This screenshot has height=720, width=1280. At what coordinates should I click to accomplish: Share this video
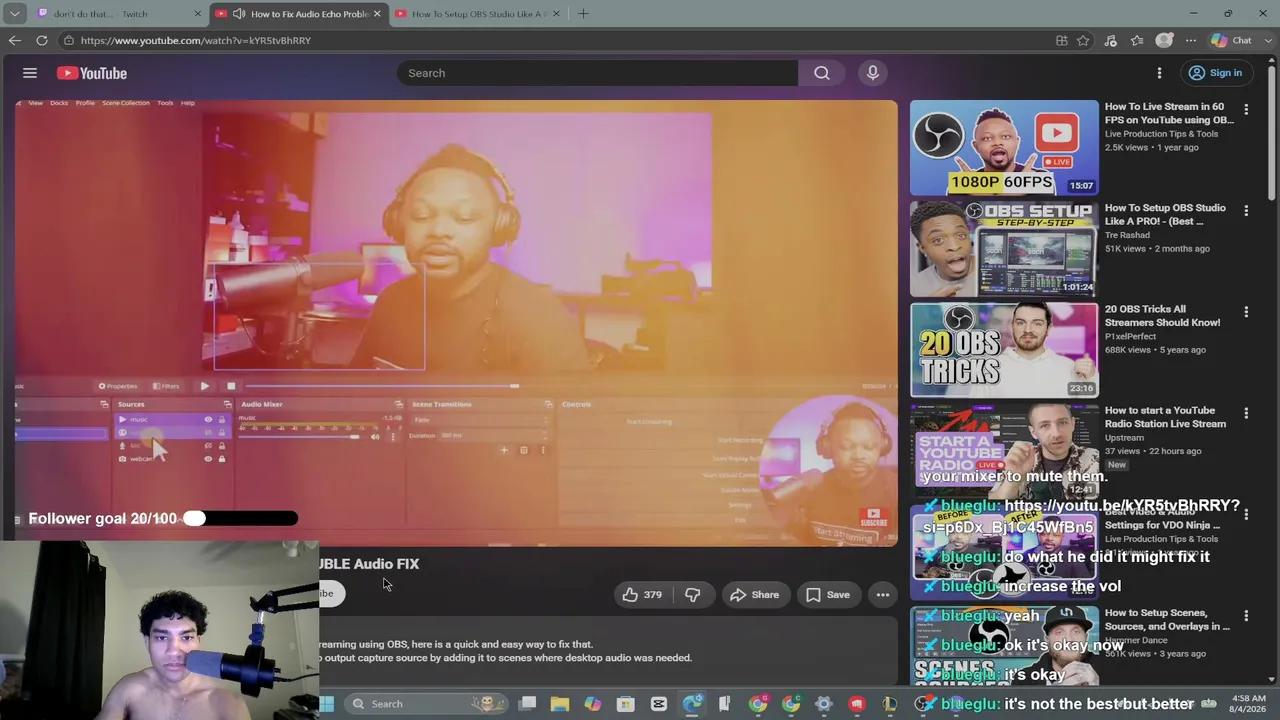tap(755, 595)
